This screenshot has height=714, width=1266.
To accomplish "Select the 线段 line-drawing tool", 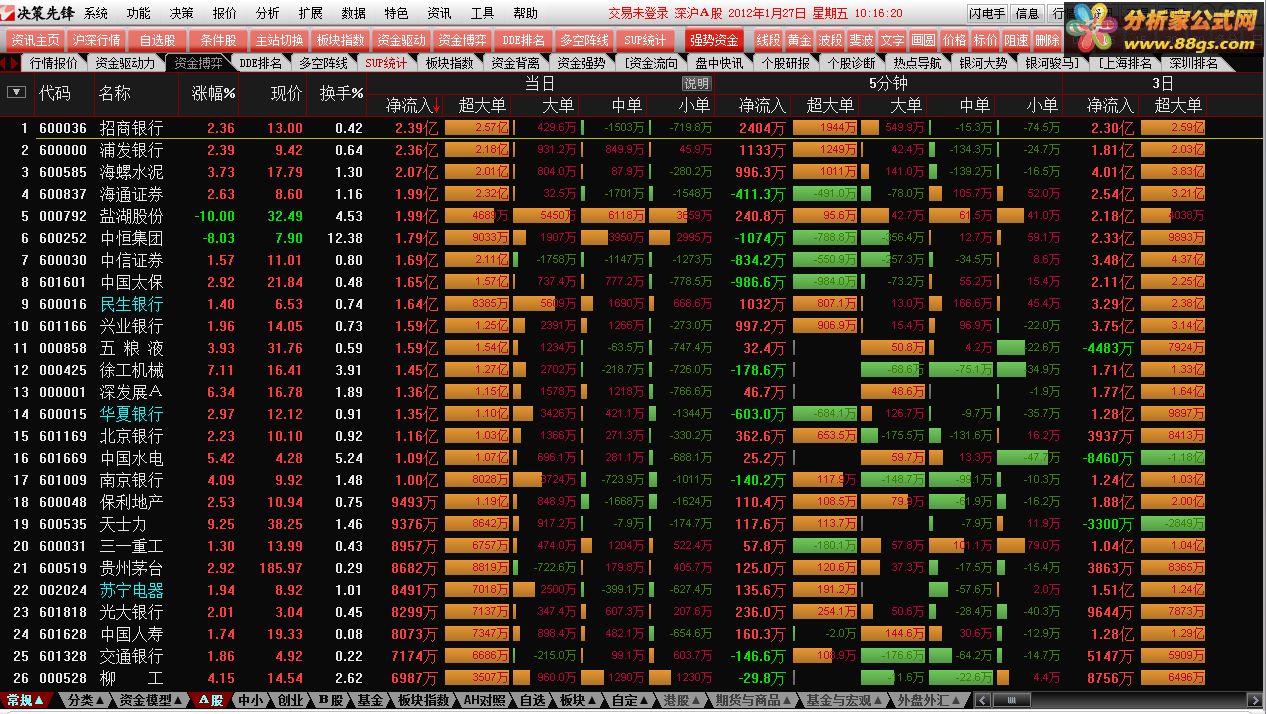I will (x=768, y=40).
